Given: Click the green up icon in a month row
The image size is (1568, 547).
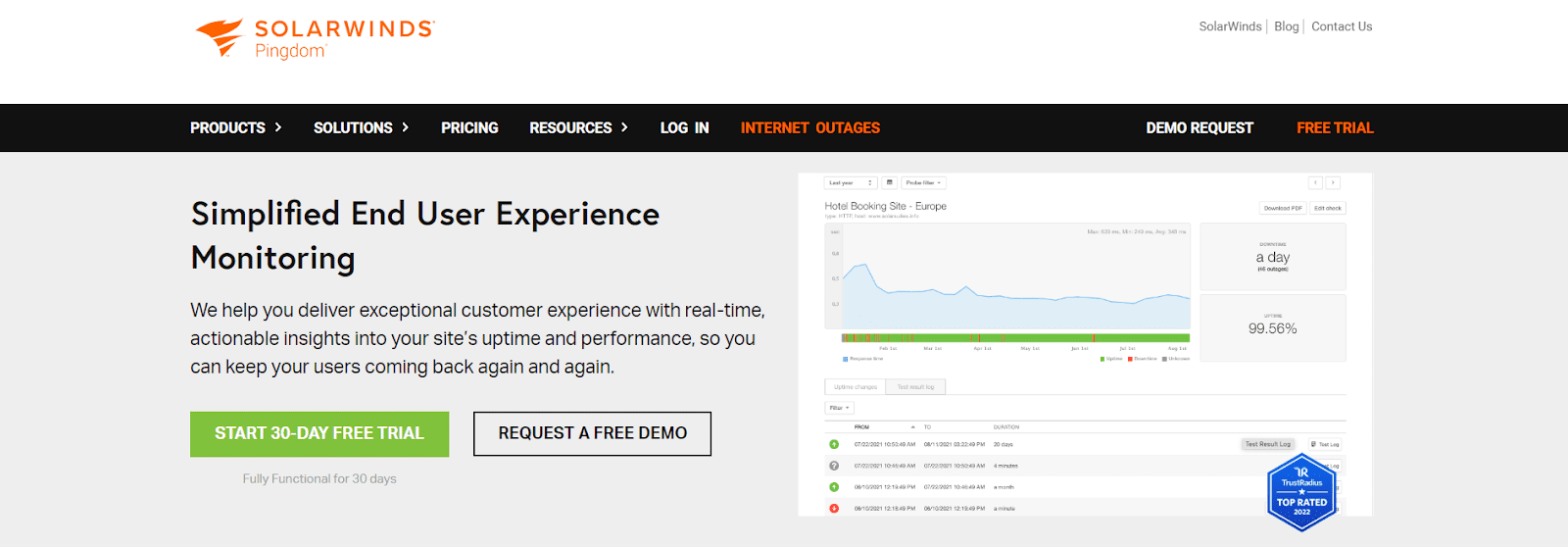Looking at the screenshot, I should [834, 487].
